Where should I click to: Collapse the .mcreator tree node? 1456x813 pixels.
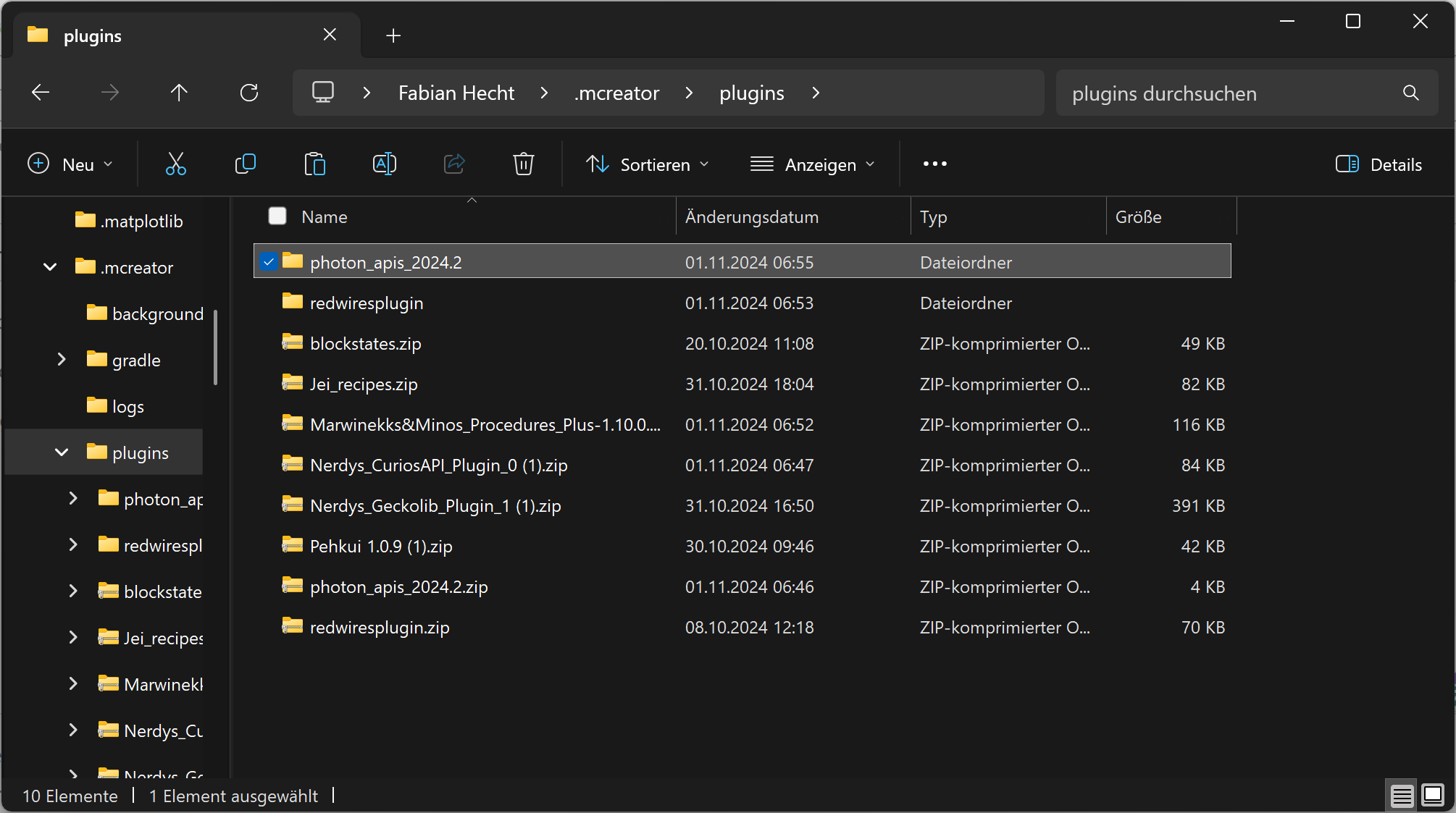[50, 266]
